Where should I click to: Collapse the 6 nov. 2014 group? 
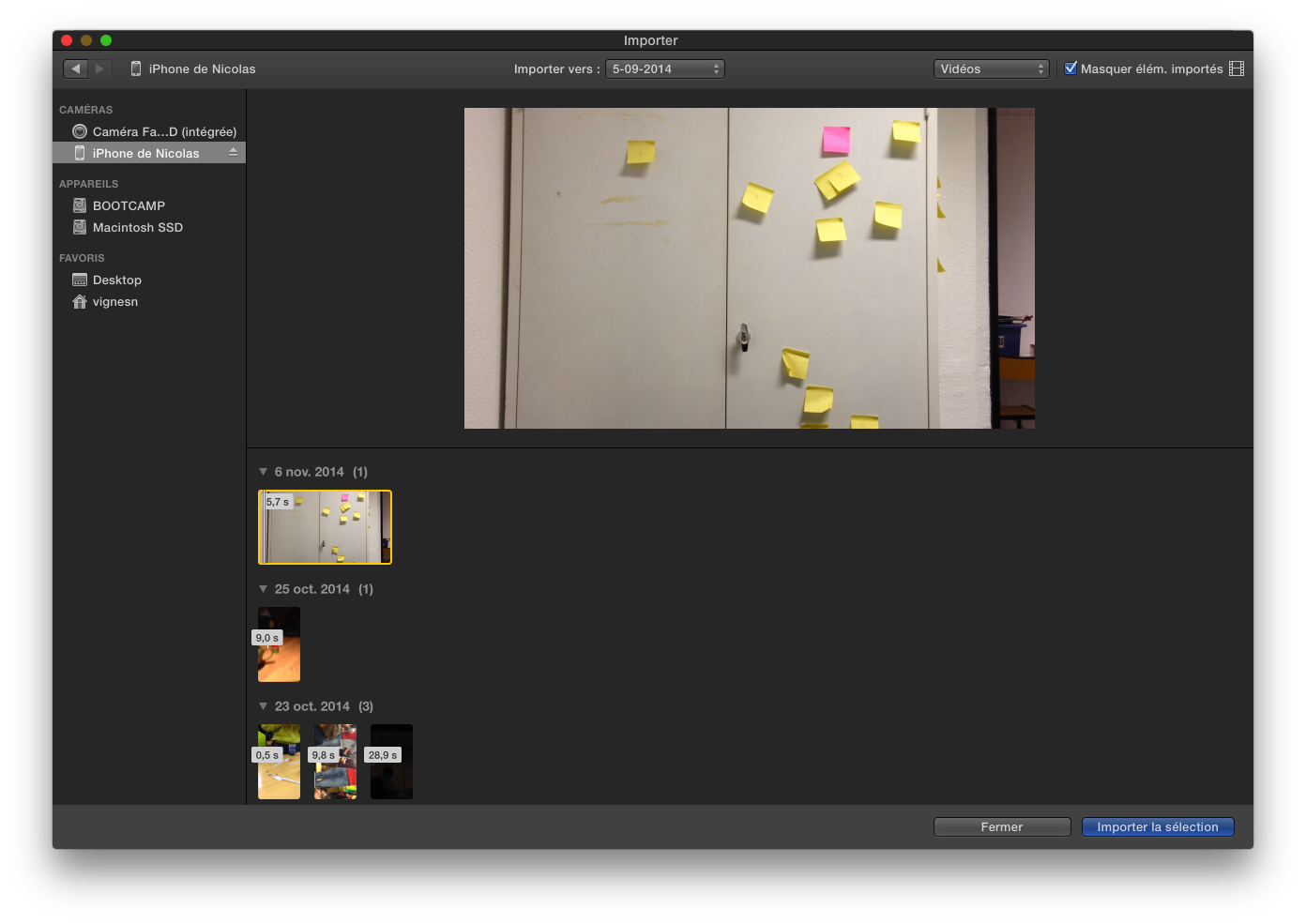click(264, 472)
